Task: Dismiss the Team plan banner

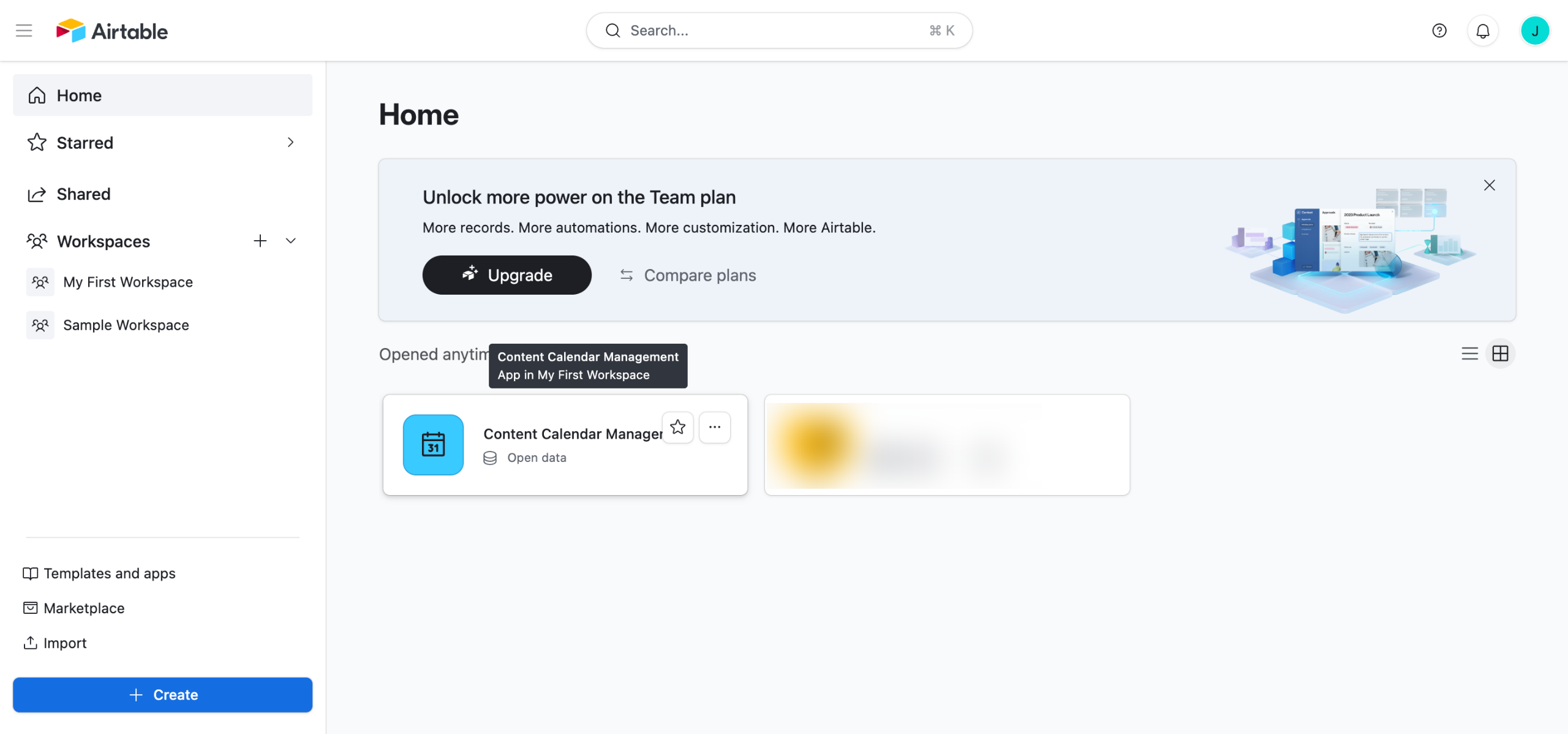Action: tap(1490, 185)
